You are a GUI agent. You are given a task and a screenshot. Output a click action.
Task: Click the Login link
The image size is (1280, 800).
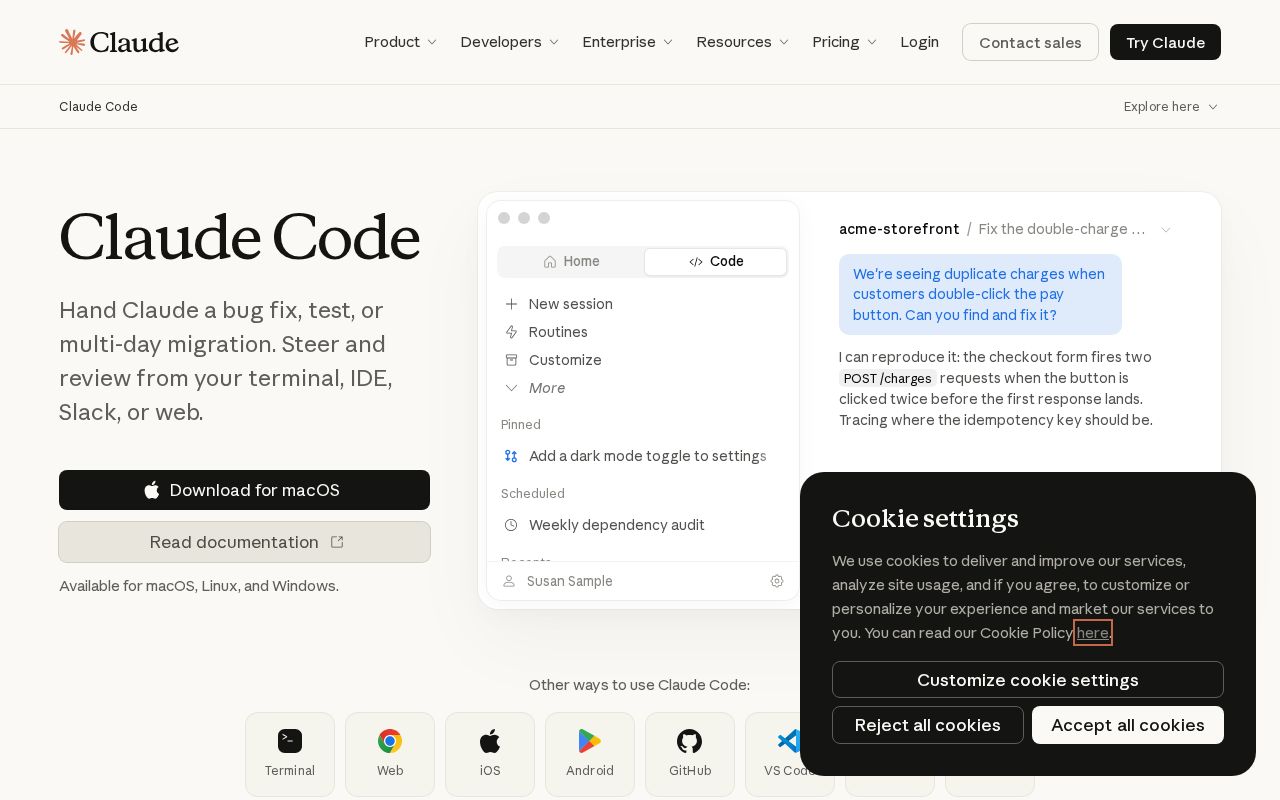point(919,42)
